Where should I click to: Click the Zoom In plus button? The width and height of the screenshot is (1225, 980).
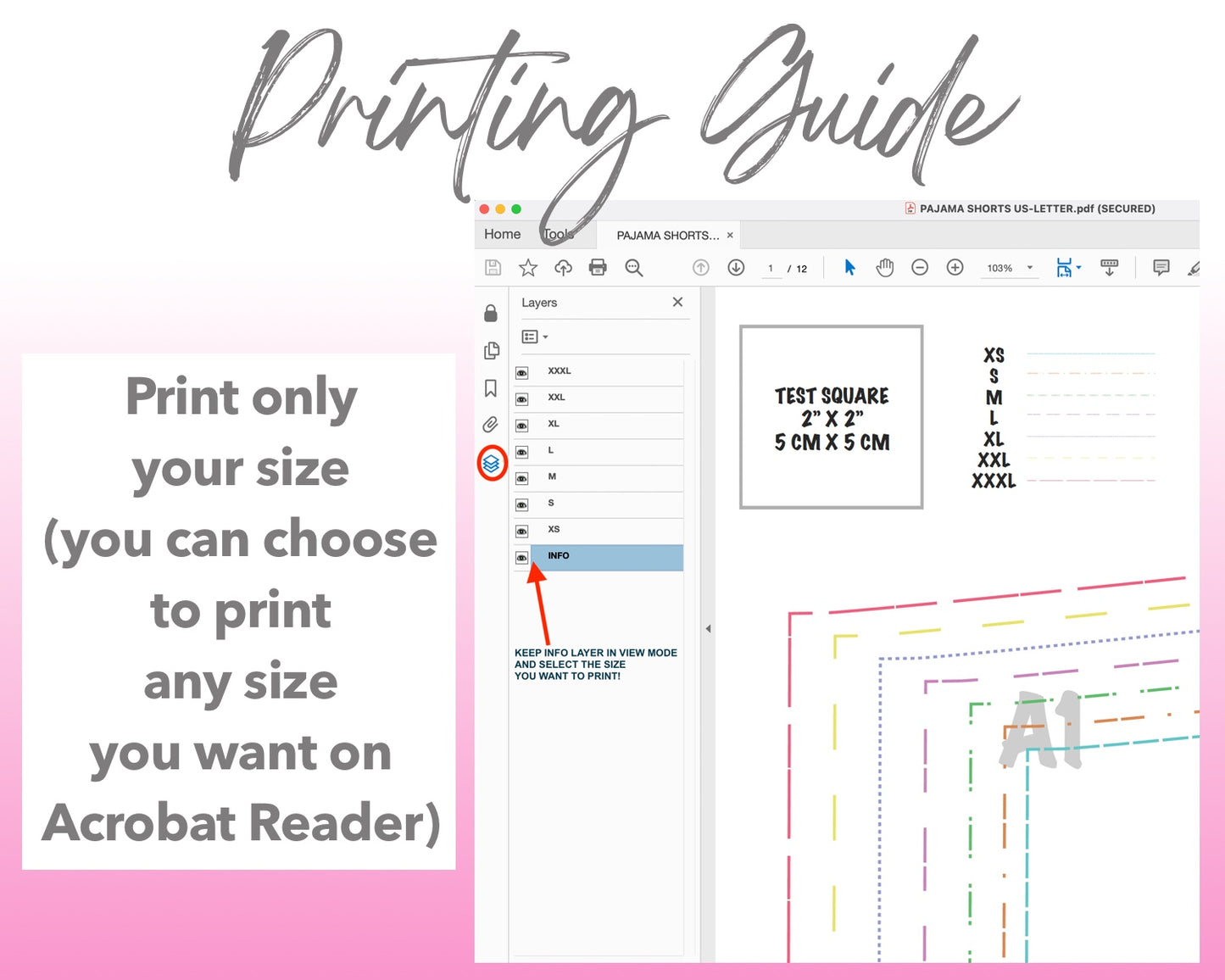click(955, 268)
